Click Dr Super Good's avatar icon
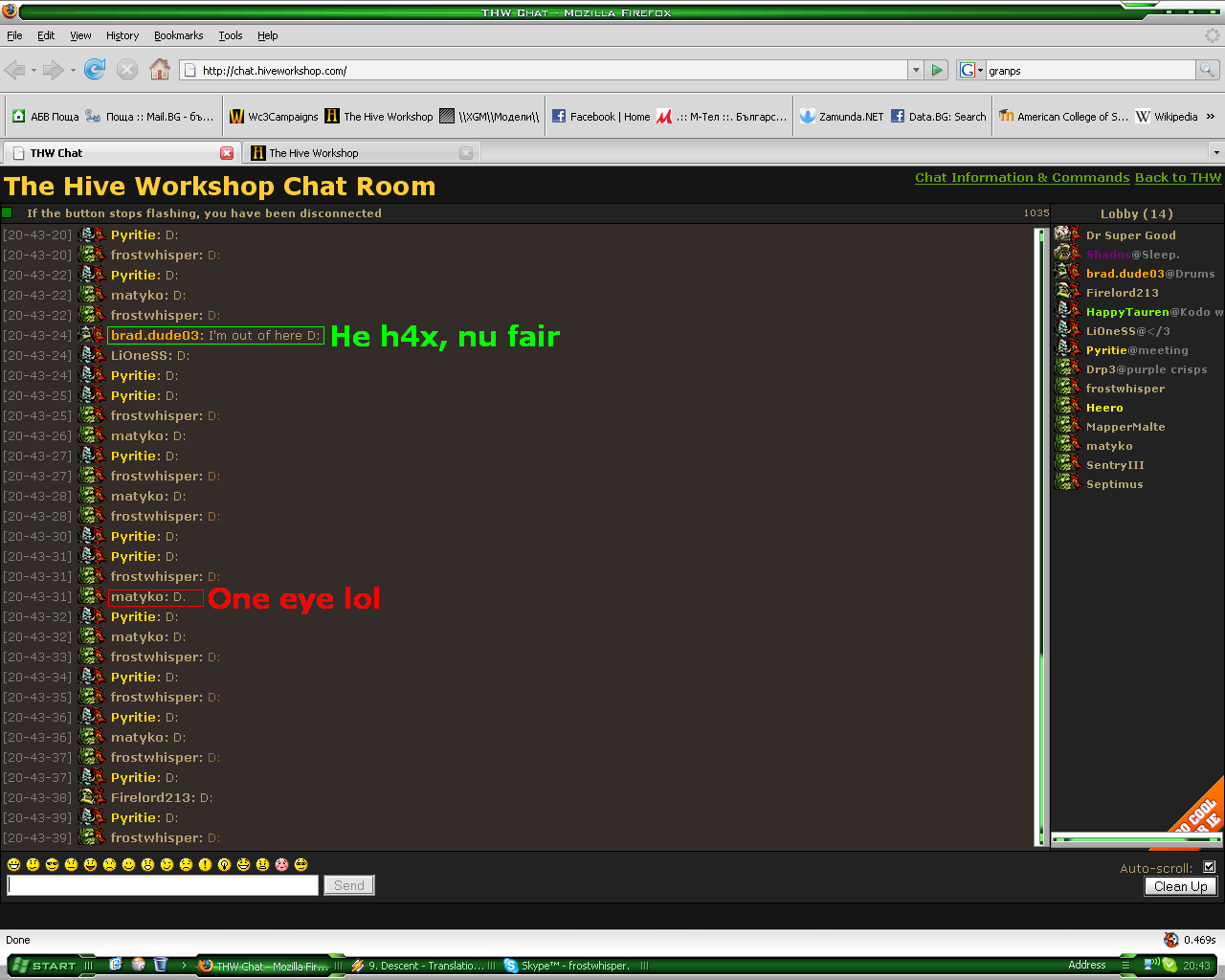 point(1067,234)
